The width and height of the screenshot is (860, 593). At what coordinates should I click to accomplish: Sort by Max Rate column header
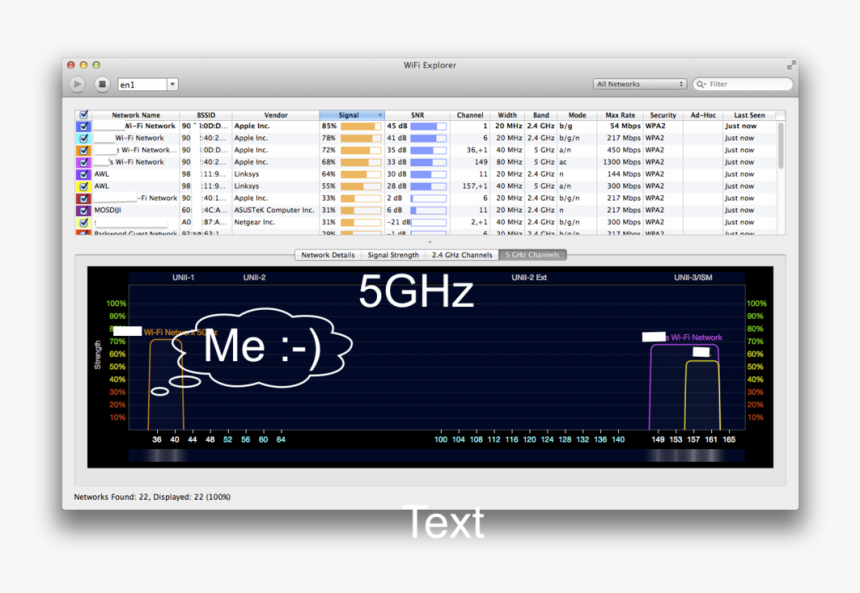point(620,115)
